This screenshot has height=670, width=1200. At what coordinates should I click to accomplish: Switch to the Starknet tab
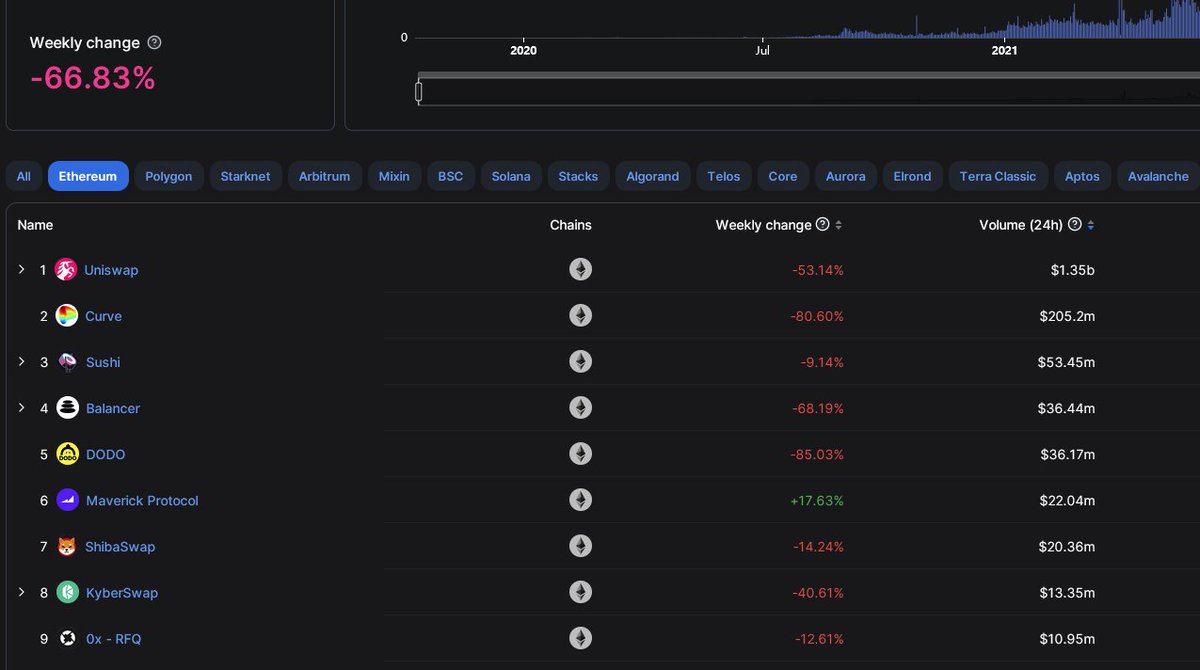click(246, 176)
